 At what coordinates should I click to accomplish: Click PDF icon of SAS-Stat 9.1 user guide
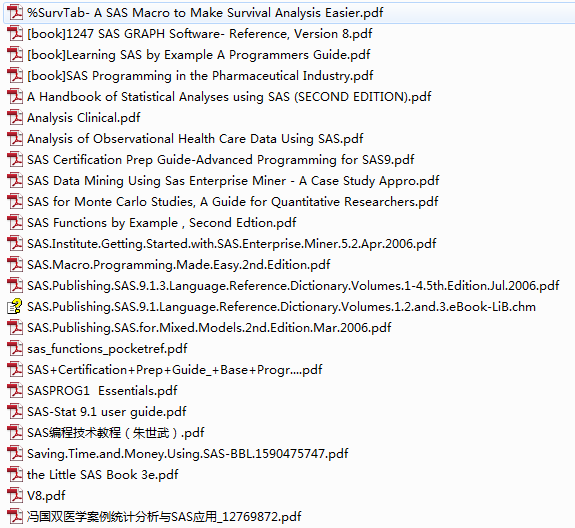15,412
